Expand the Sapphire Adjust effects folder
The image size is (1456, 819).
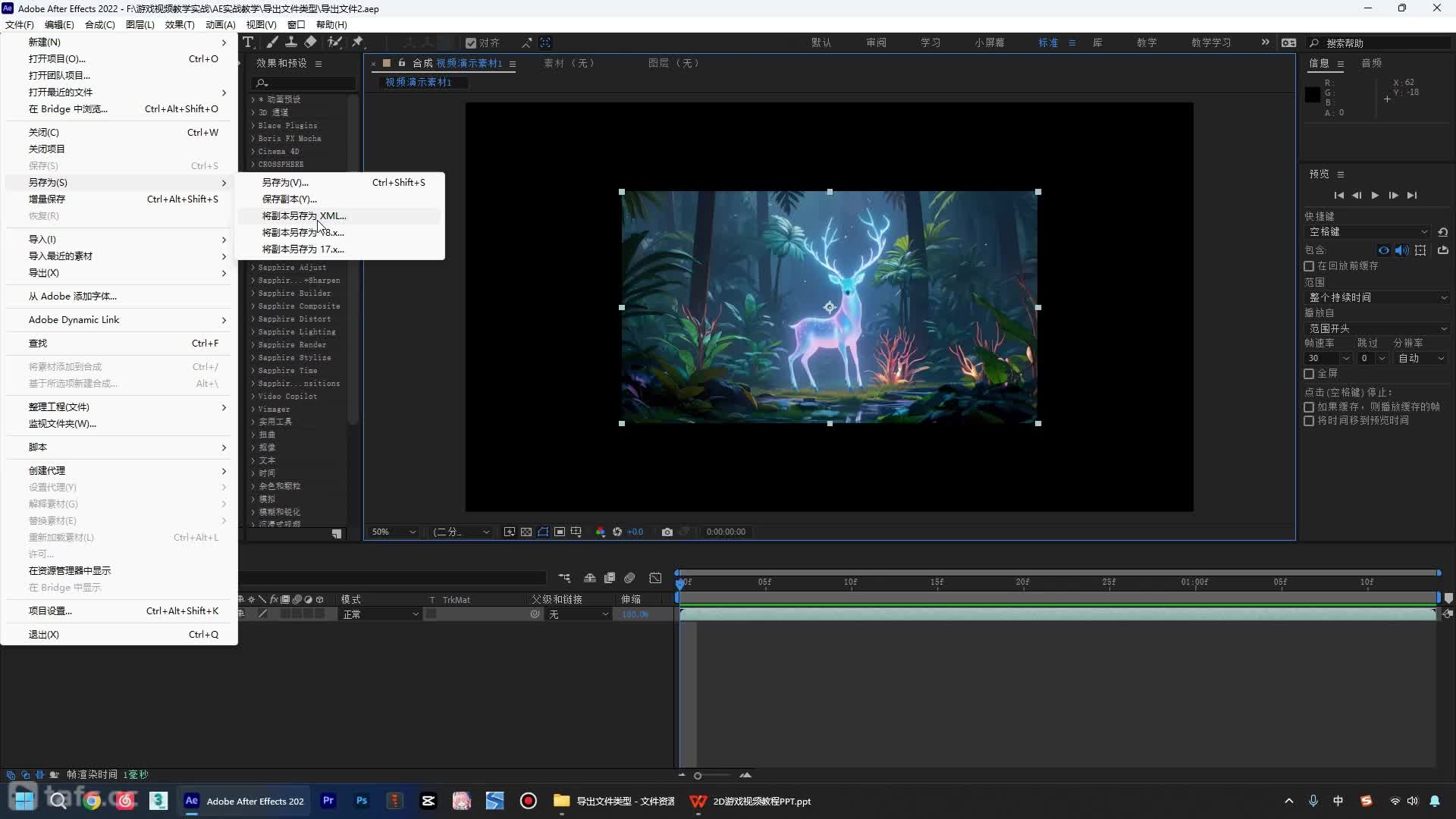click(253, 268)
